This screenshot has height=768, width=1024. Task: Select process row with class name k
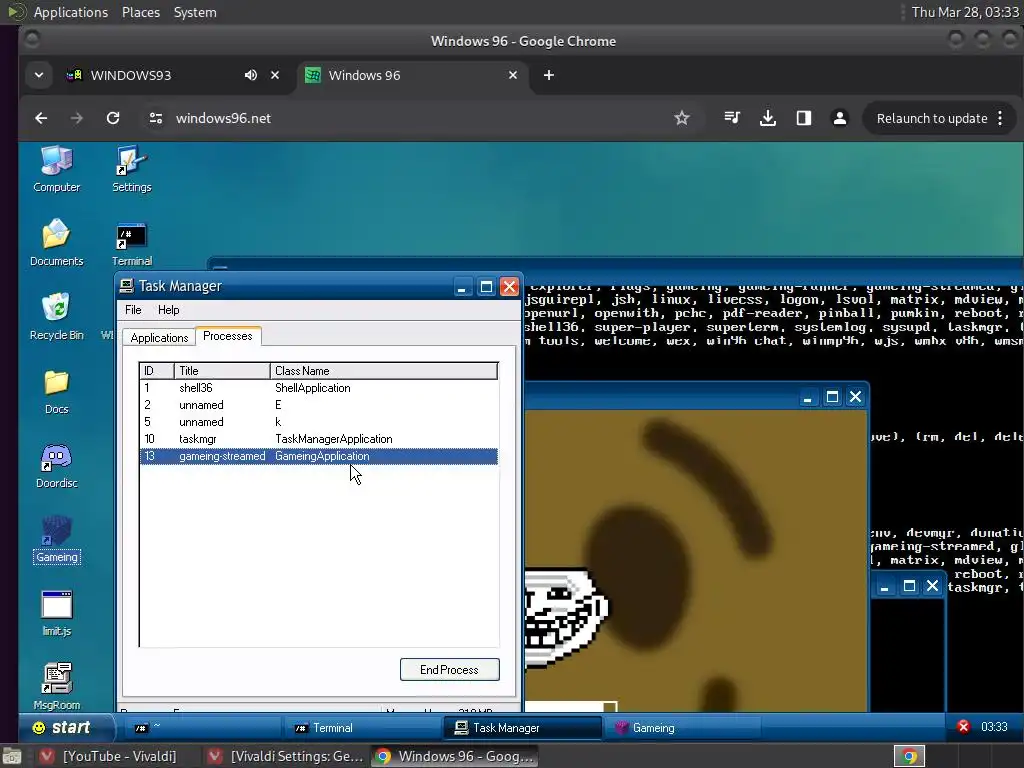[x=319, y=422]
